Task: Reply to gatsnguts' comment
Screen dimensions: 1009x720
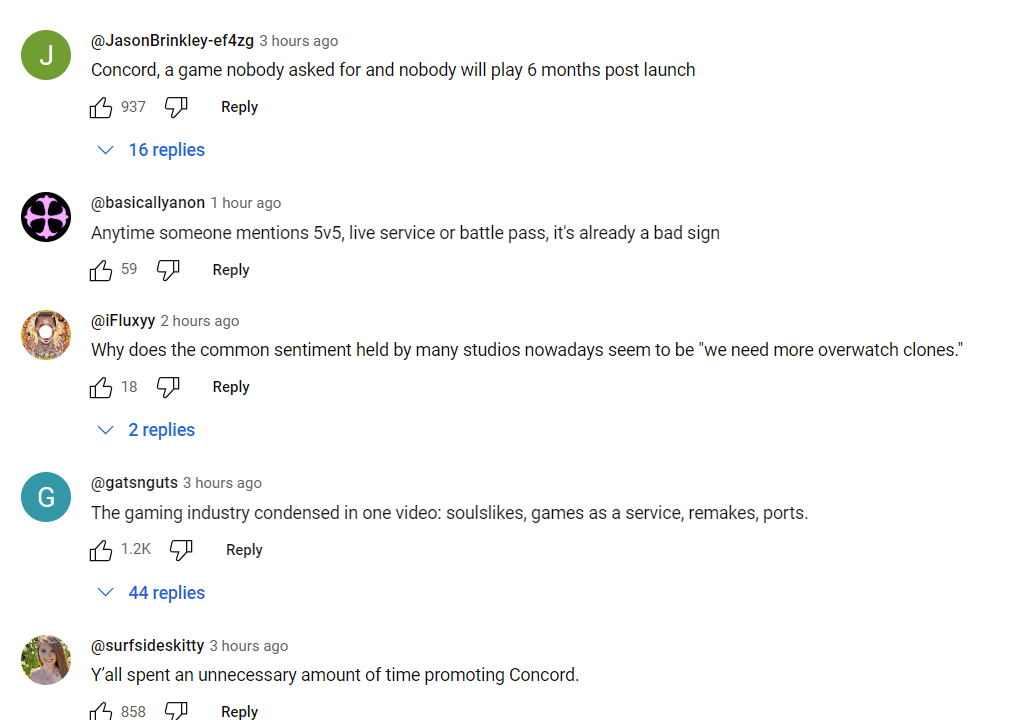Action: point(244,550)
